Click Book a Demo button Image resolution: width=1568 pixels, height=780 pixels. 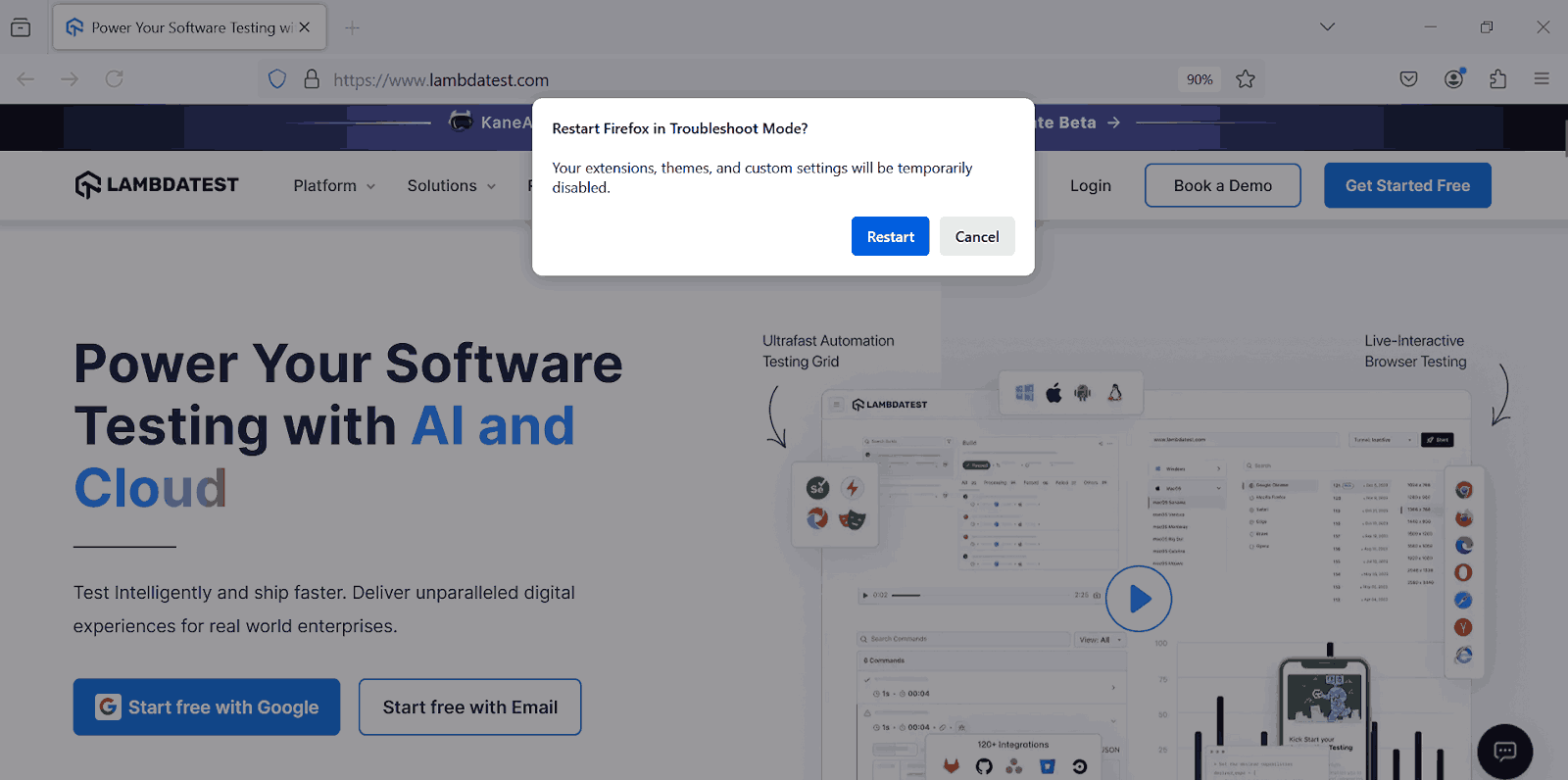(1222, 185)
